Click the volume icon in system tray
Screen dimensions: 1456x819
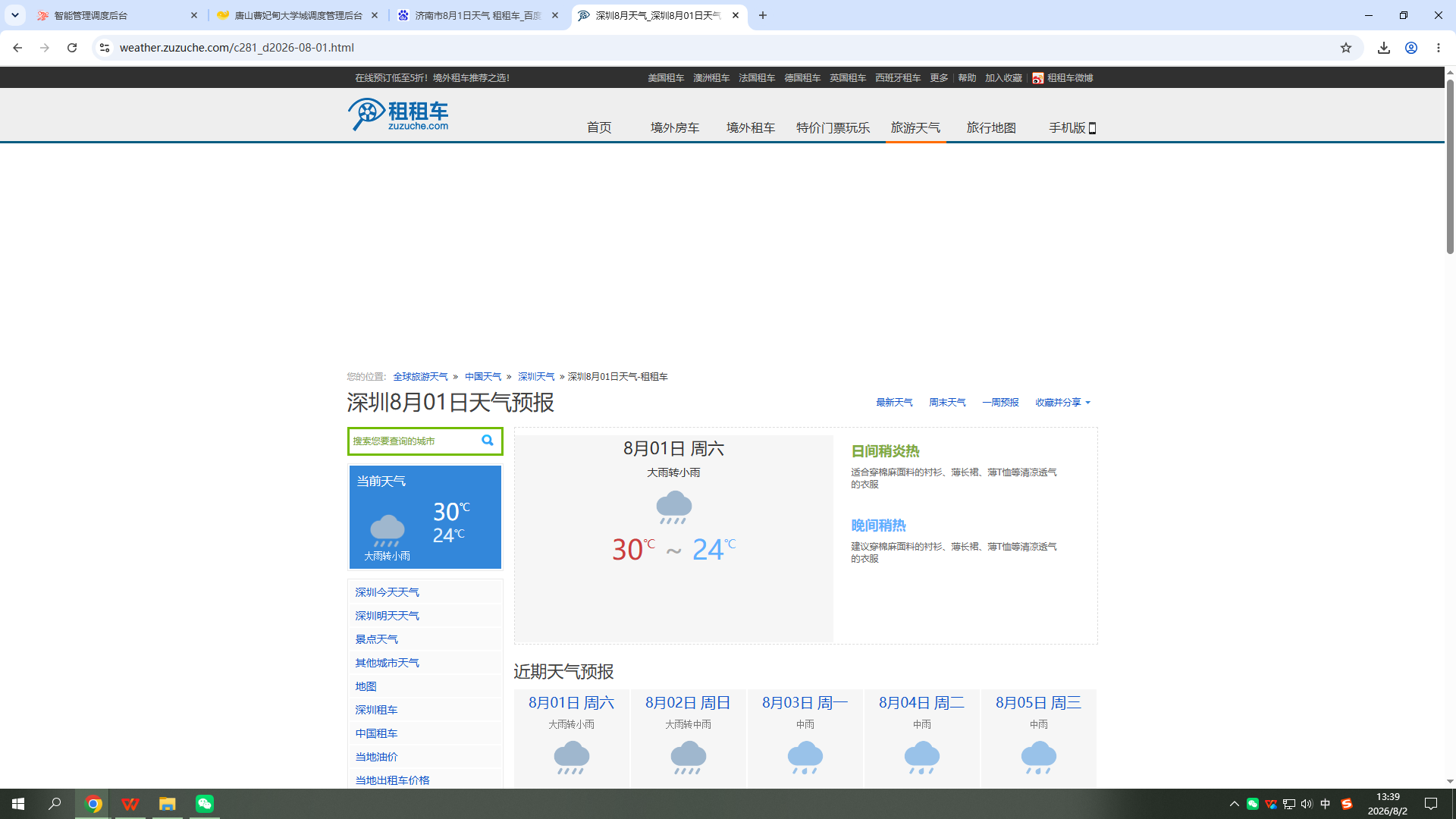(1307, 804)
